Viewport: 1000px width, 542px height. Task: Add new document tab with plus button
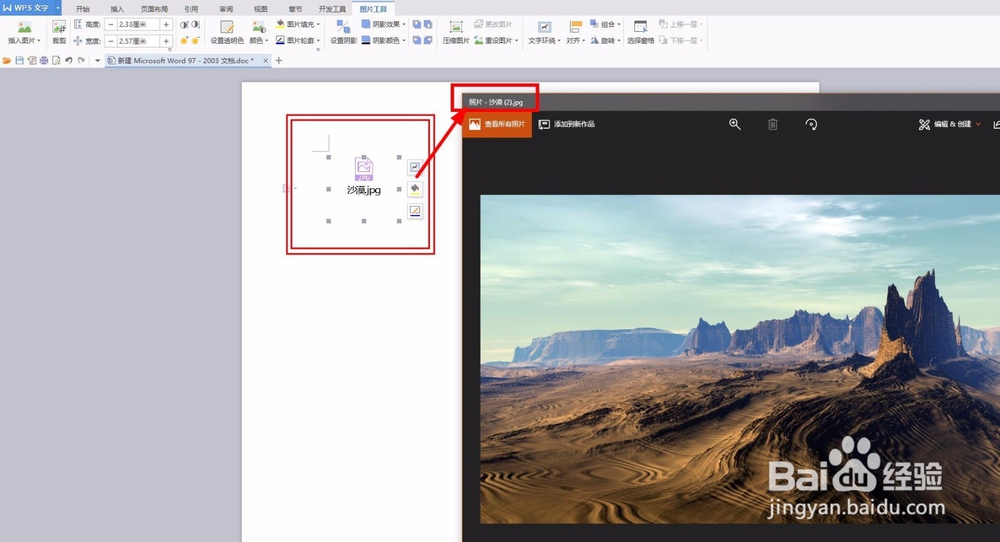pos(278,61)
